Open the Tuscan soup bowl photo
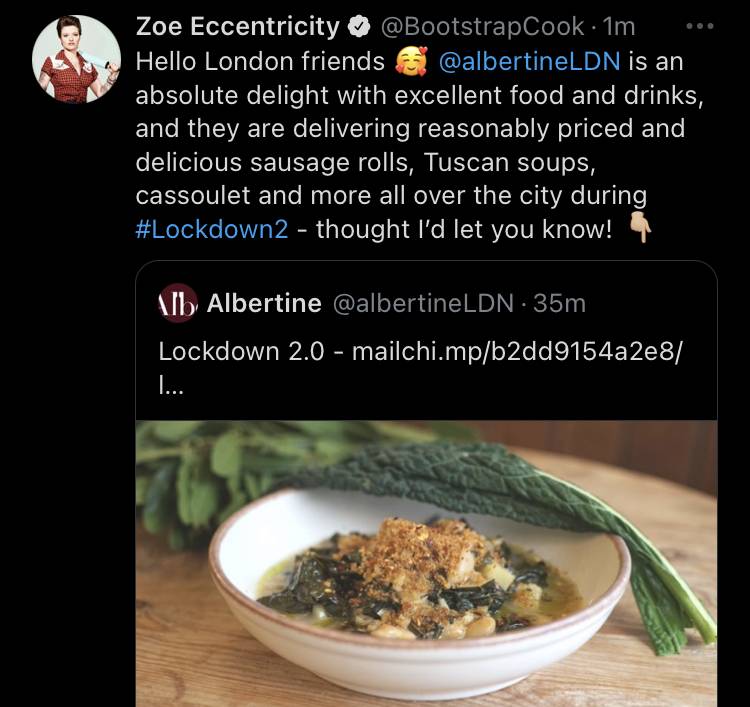 click(426, 563)
